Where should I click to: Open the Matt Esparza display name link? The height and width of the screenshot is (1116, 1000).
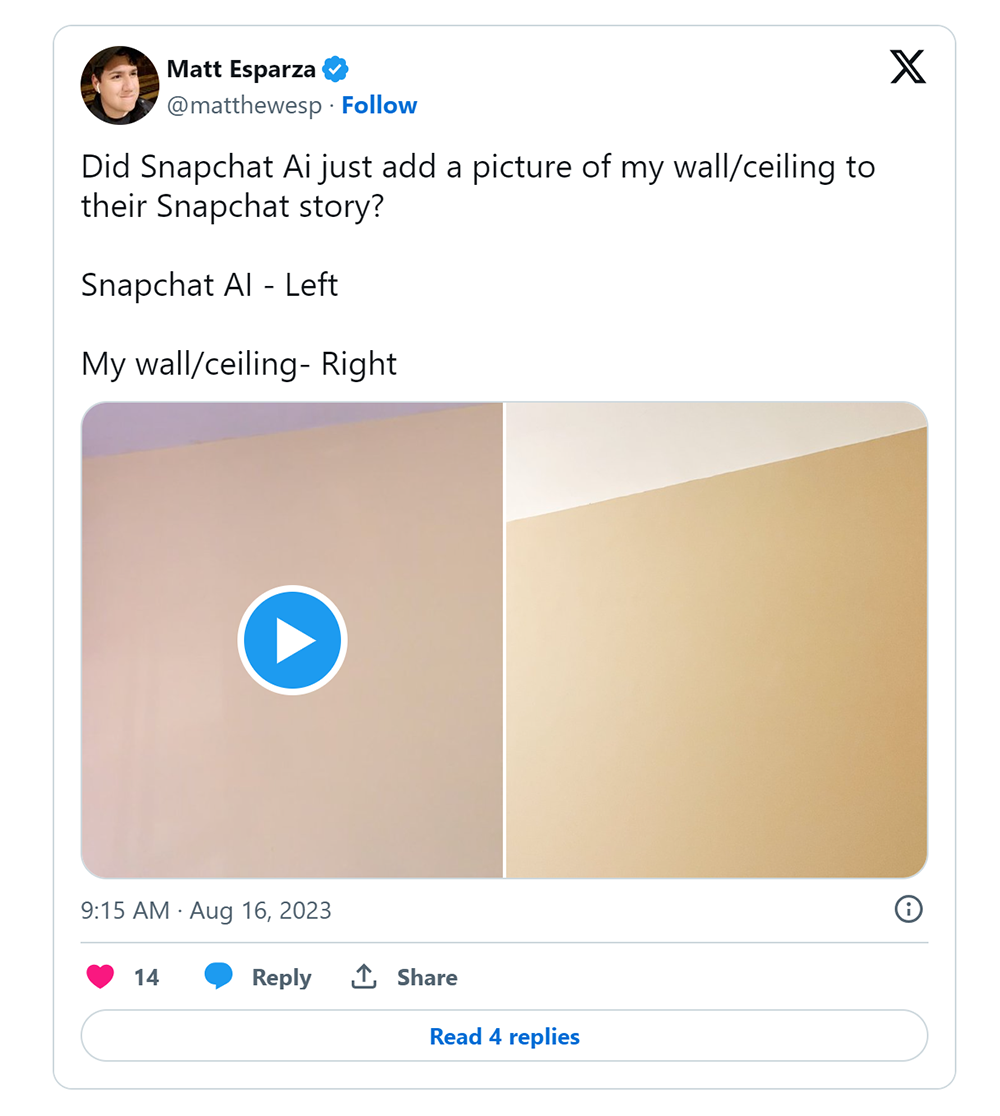point(241,69)
